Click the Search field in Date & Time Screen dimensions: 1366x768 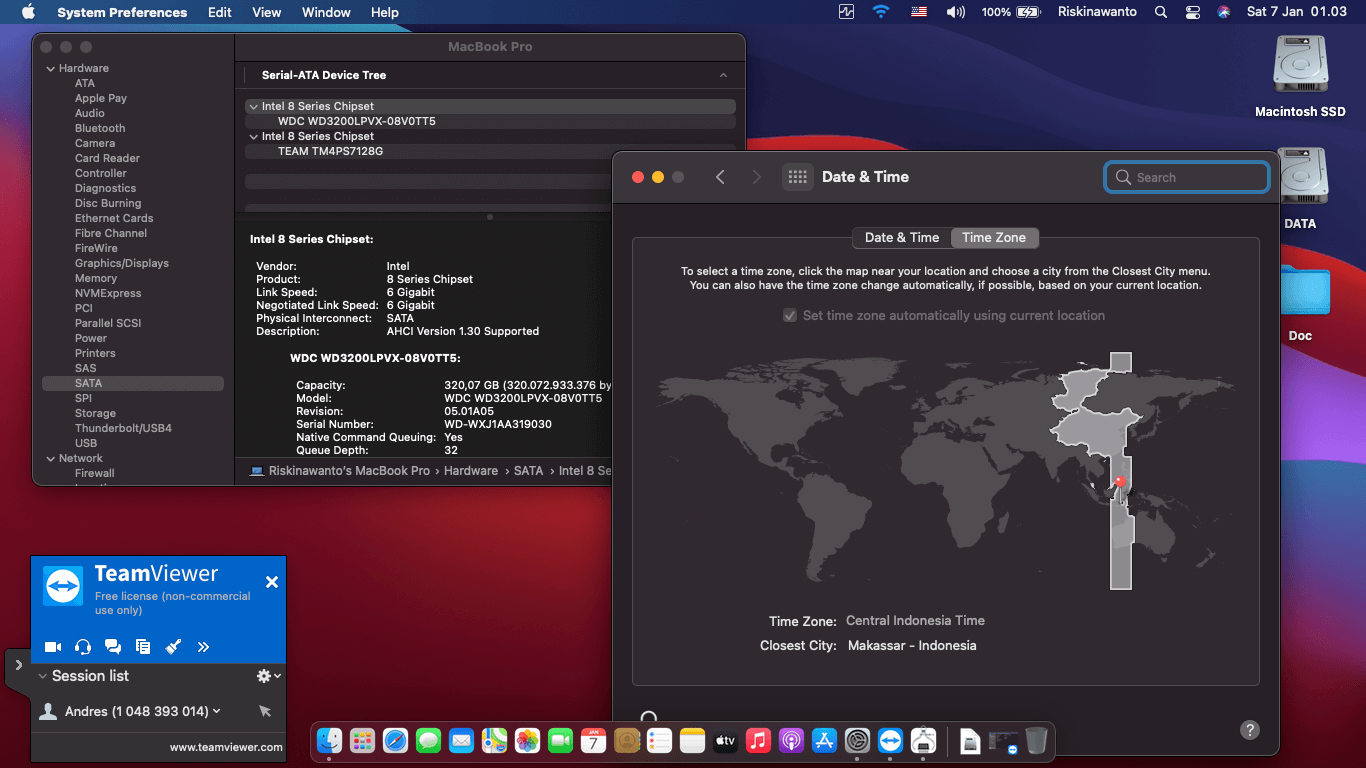tap(1187, 177)
